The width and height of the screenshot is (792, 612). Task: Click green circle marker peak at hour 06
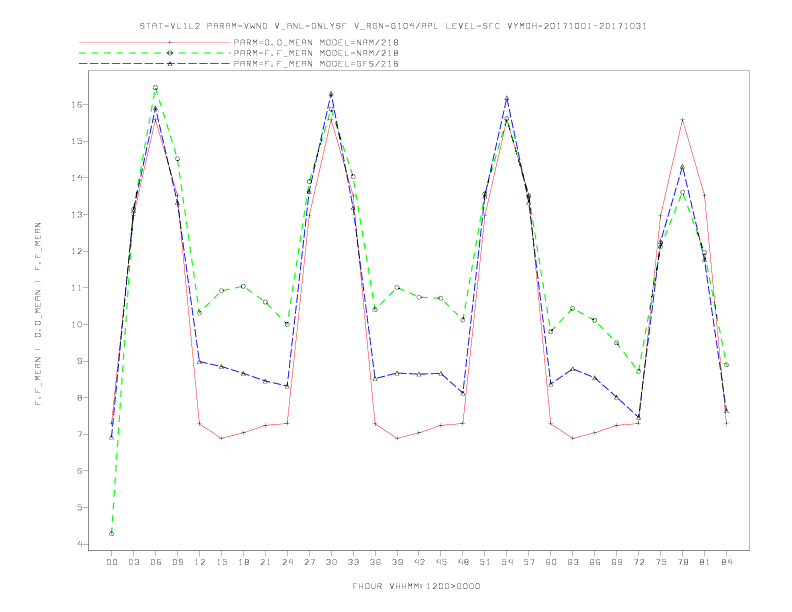156,88
